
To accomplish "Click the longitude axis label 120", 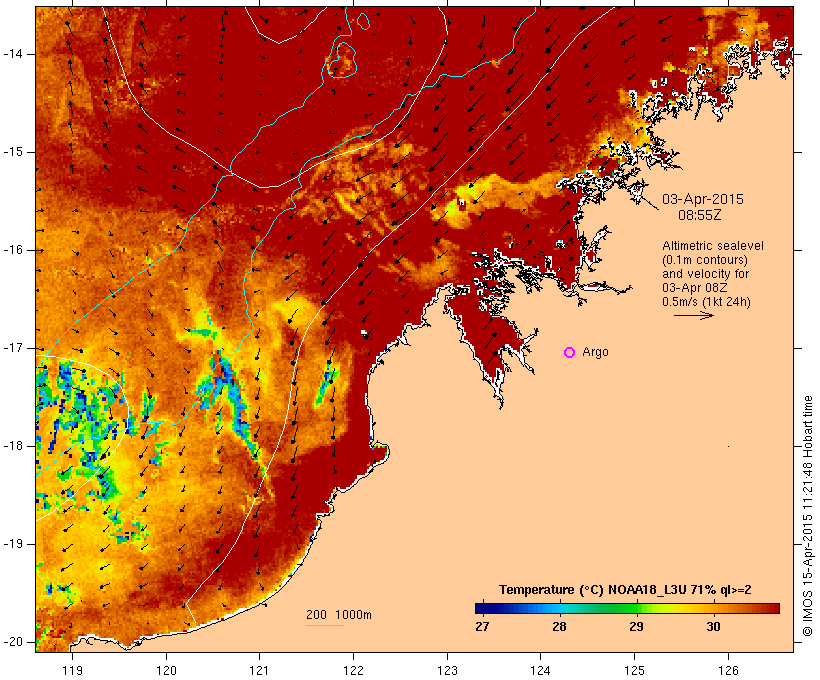I will point(166,671).
